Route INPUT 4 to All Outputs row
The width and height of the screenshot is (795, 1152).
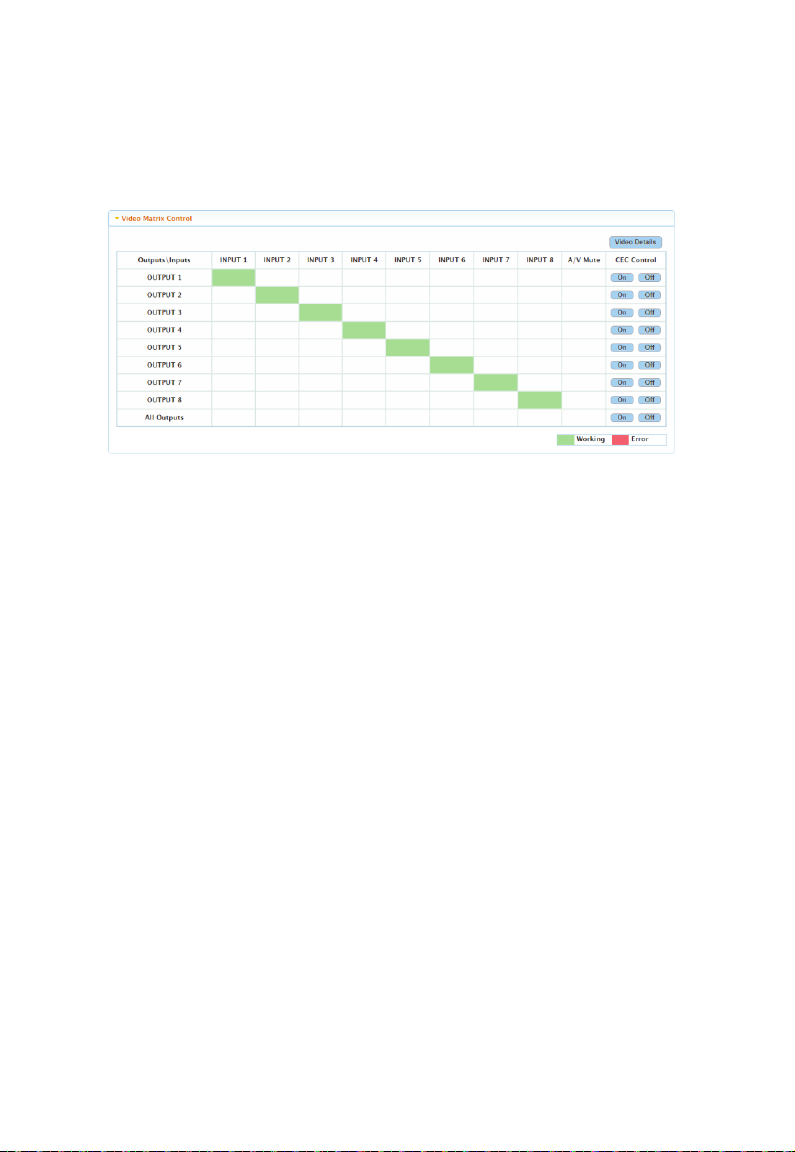pos(364,417)
